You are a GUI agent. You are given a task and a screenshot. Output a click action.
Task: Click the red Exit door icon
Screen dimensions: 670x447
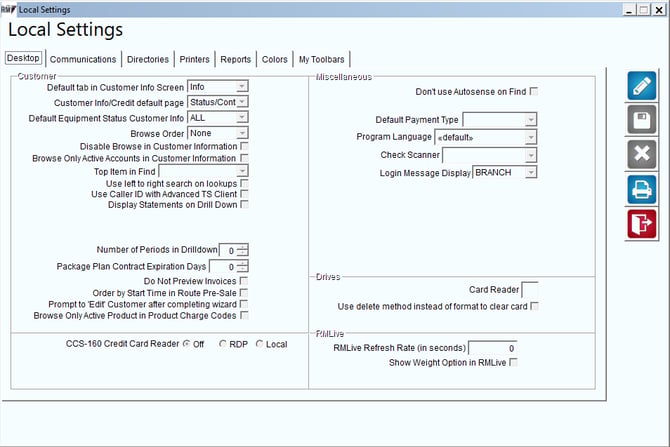[642, 224]
